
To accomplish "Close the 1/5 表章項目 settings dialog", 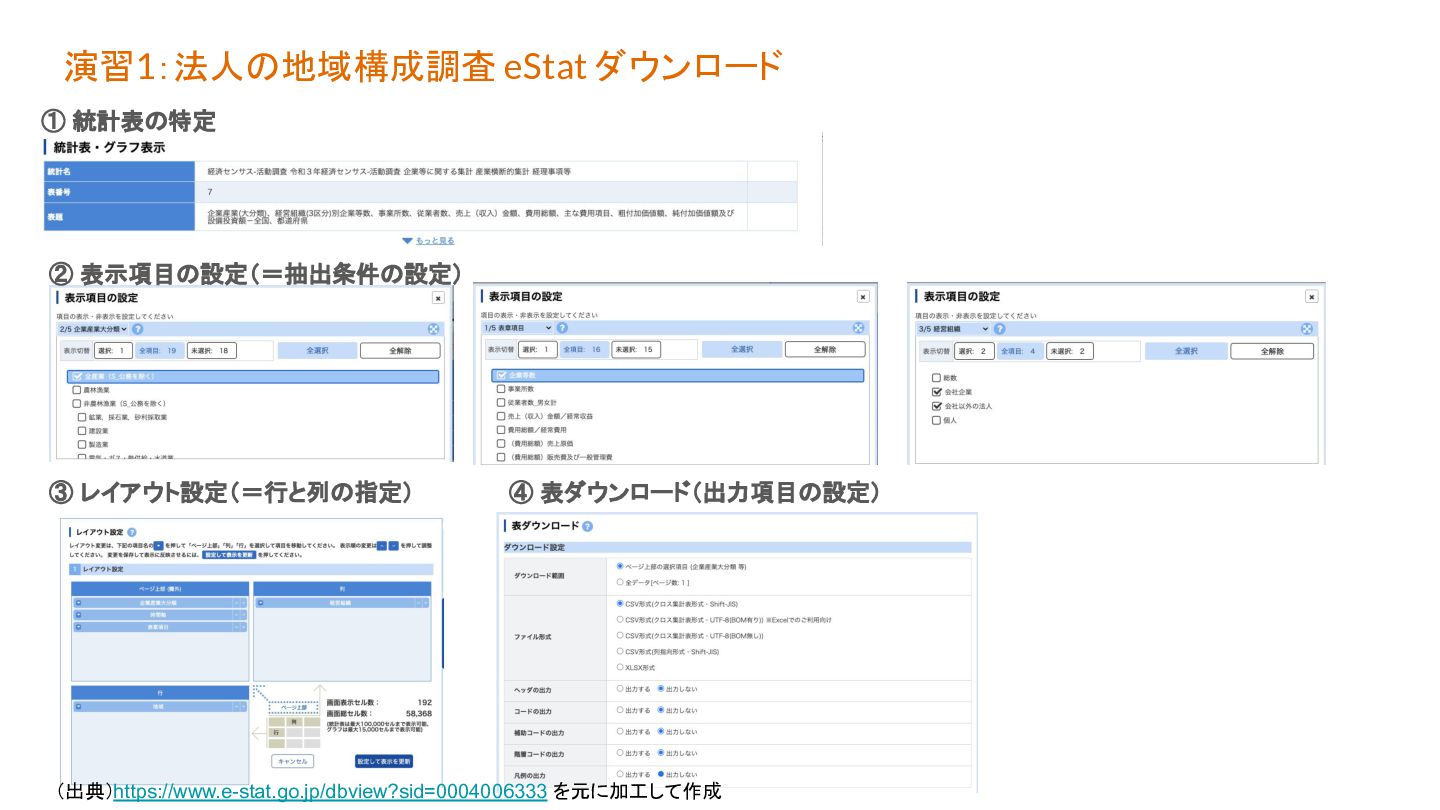I will pos(863,296).
